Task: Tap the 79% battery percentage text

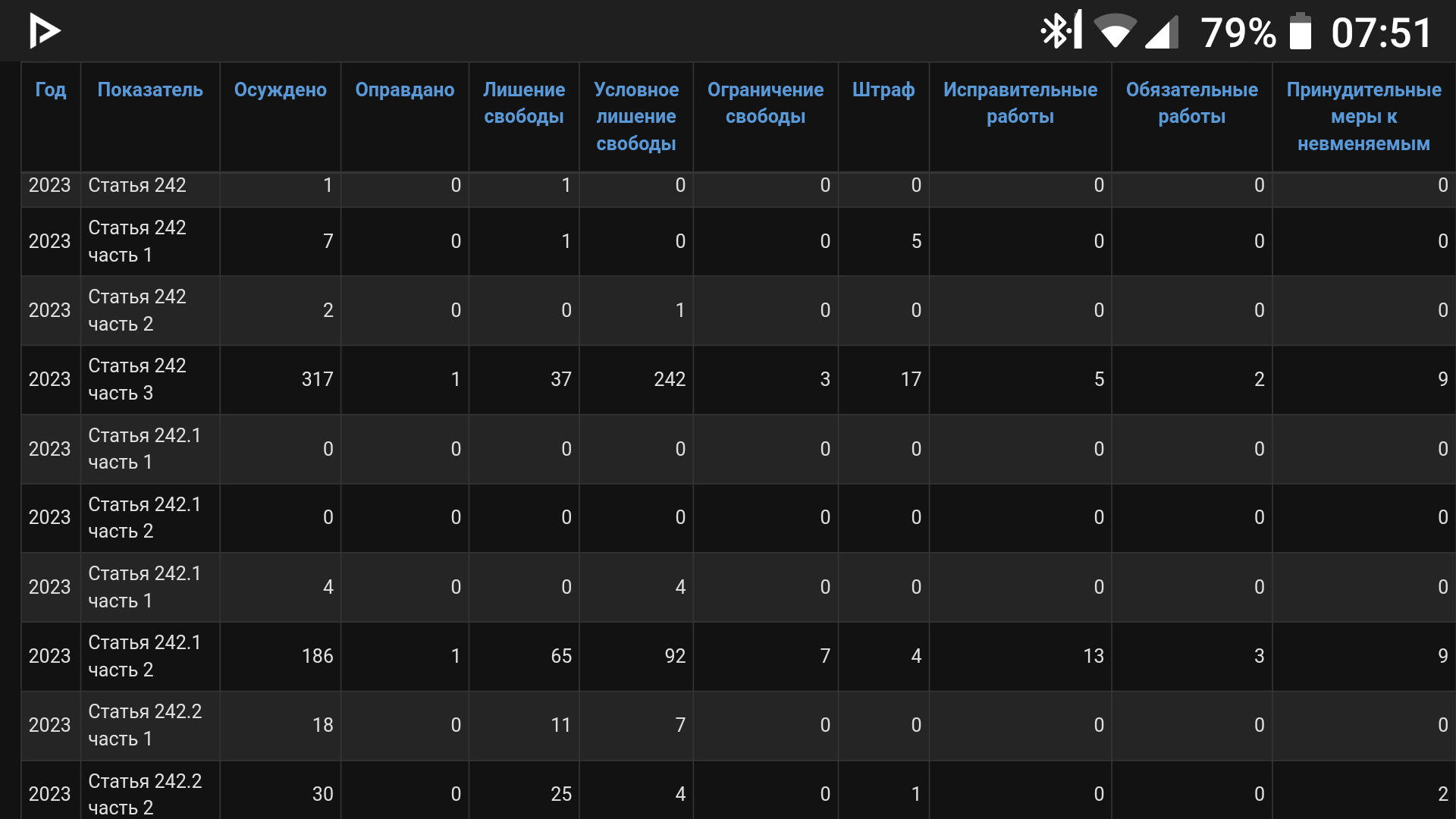Action: tap(1238, 33)
